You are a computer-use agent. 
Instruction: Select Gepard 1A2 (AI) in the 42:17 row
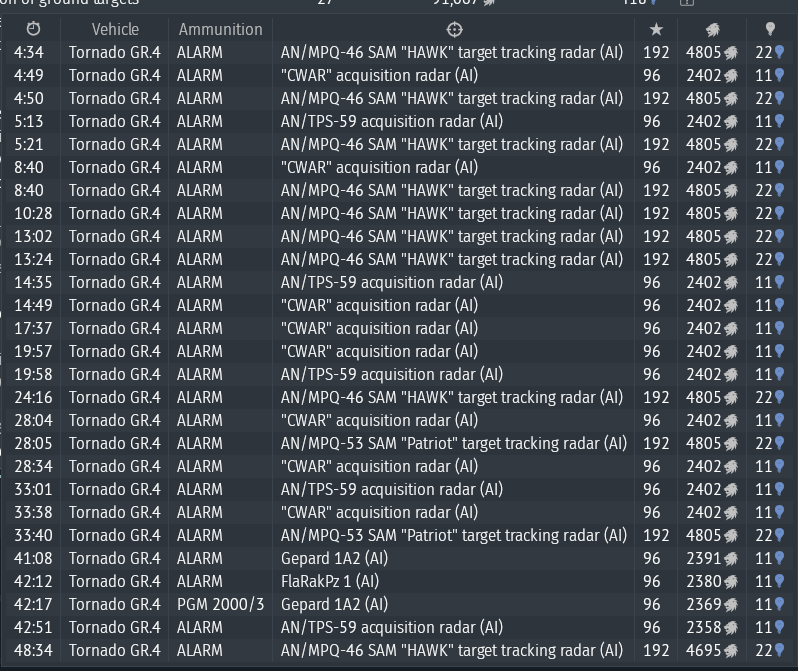(x=334, y=604)
